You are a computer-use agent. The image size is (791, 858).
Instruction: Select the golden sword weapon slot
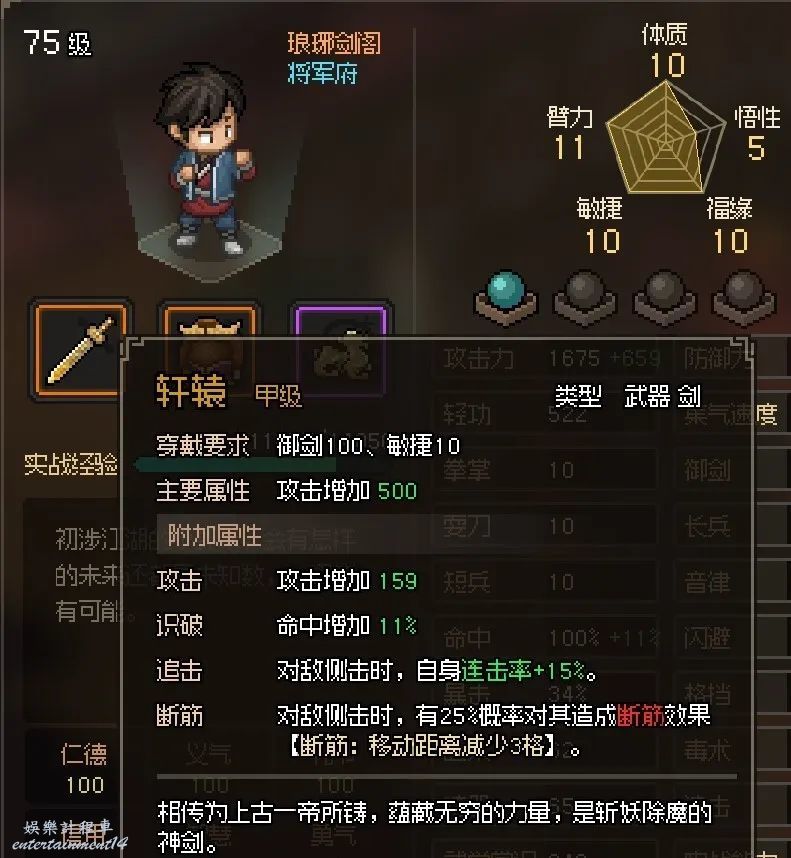coord(80,350)
